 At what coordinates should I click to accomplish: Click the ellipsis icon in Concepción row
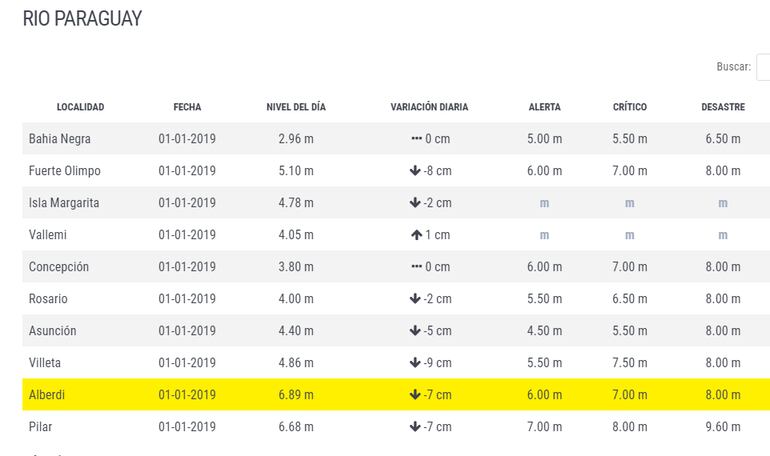(416, 267)
